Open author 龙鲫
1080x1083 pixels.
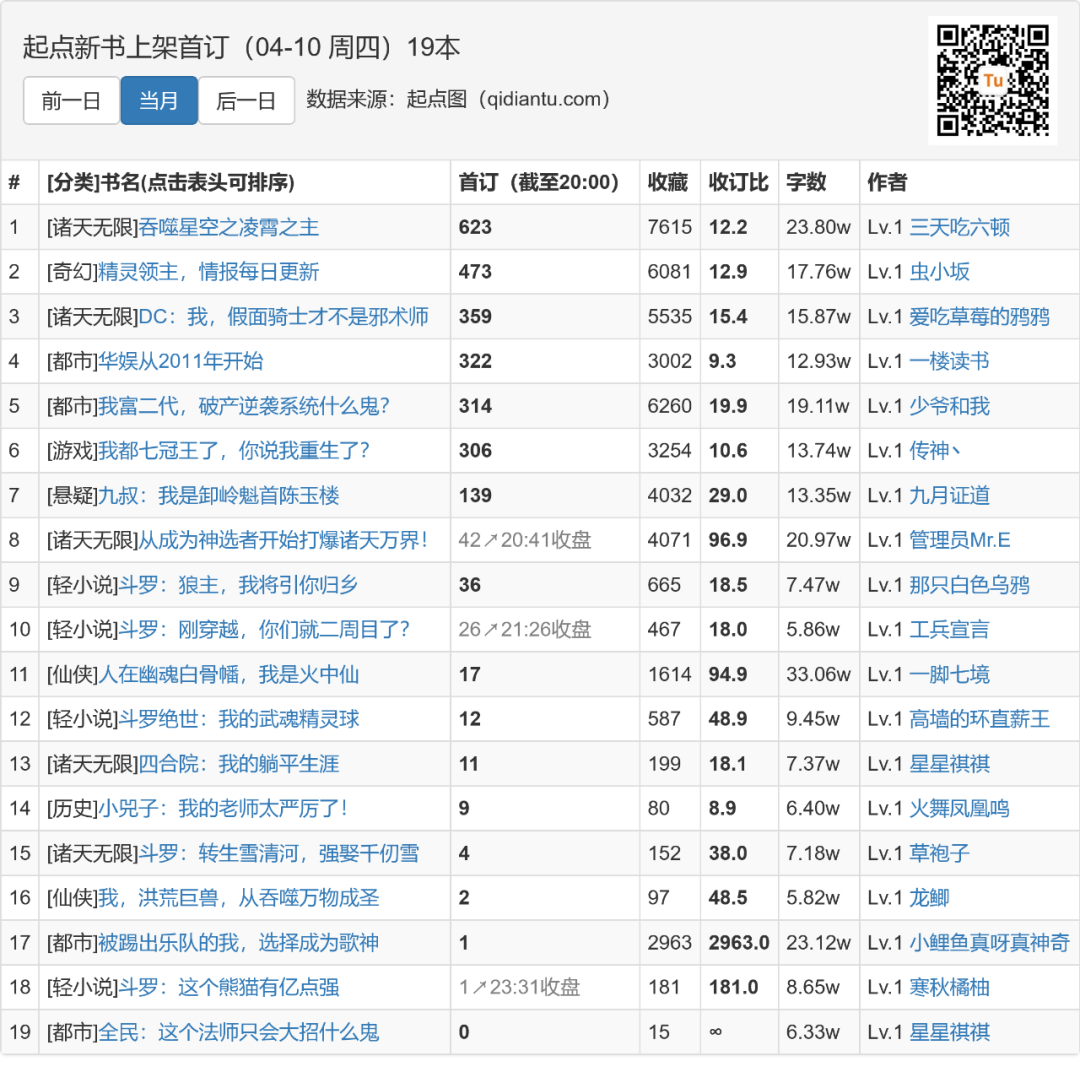pyautogui.click(x=929, y=898)
